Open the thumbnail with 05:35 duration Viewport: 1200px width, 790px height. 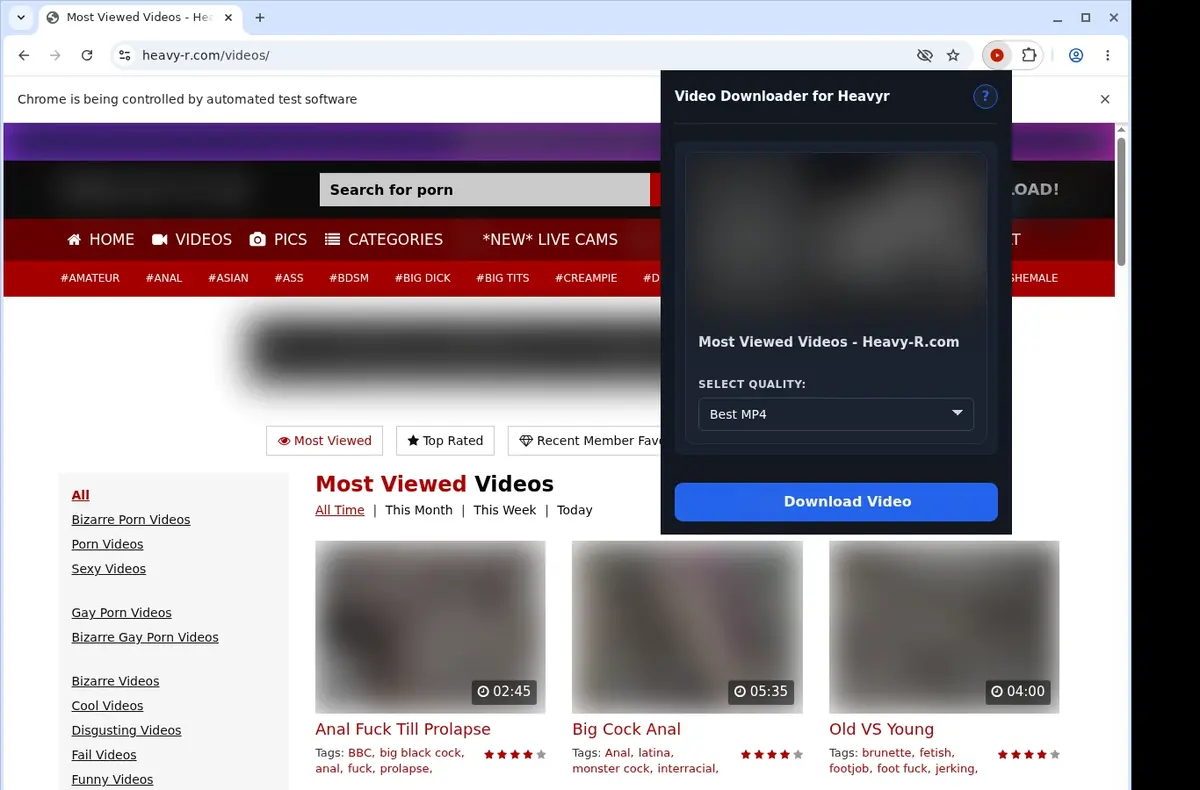(x=687, y=627)
